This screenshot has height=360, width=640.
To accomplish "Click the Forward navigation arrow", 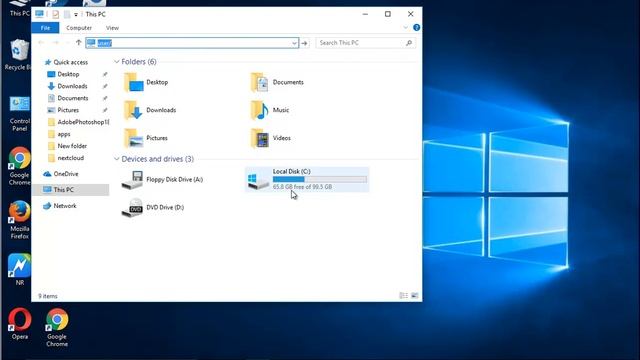I will tap(56, 42).
